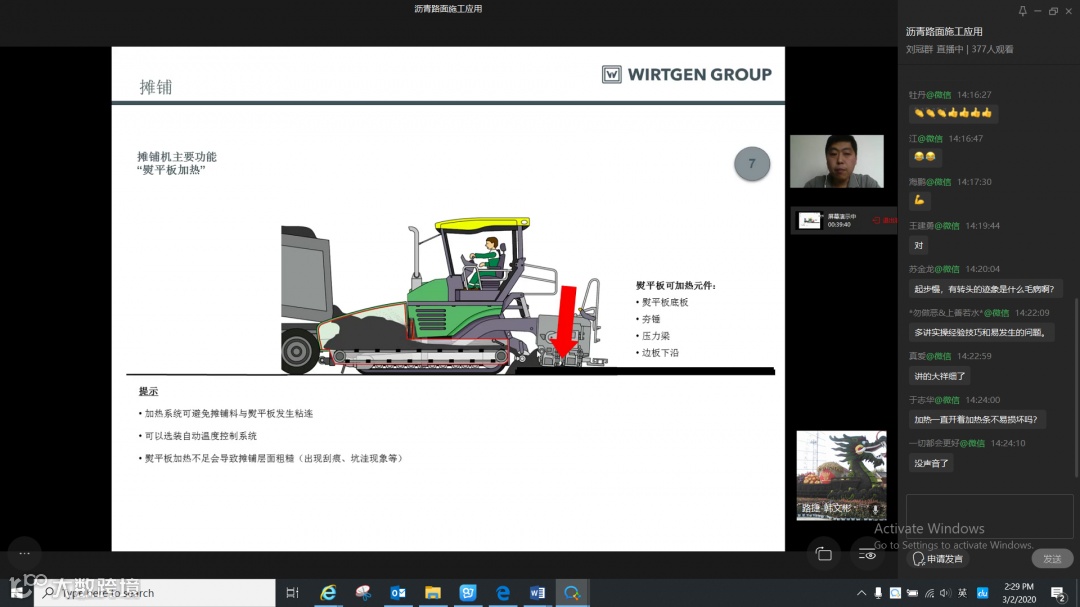Click the 英 input language indicator
The image size is (1080, 607).
tap(962, 593)
